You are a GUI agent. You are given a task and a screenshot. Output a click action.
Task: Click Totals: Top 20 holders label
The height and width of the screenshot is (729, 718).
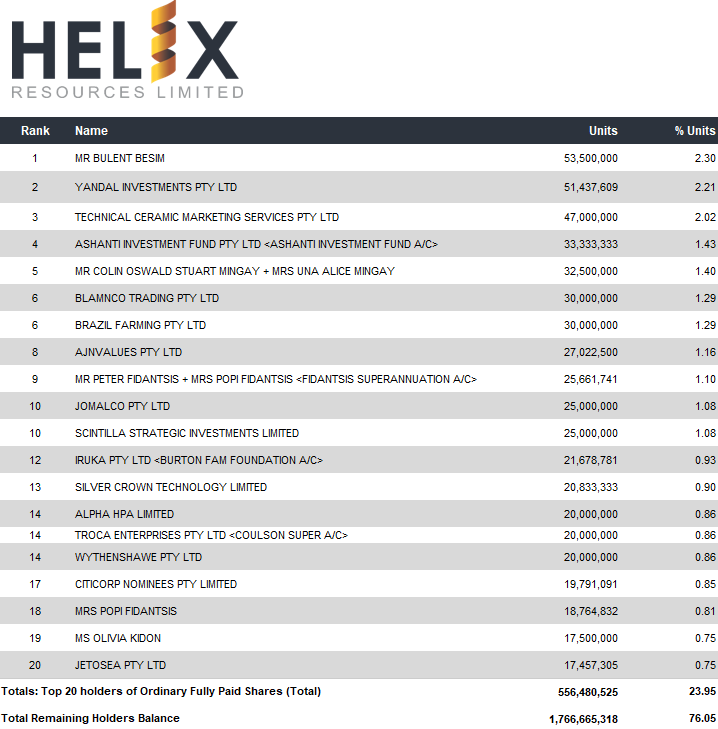pos(161,691)
